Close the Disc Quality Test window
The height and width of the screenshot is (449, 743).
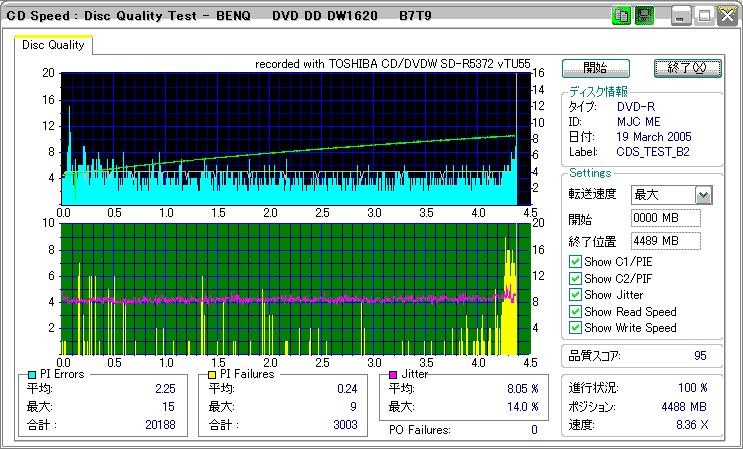[x=726, y=16]
